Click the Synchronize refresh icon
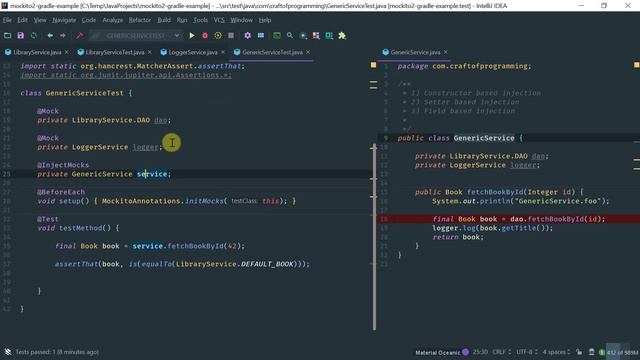This screenshot has height=360, width=640. [34, 36]
